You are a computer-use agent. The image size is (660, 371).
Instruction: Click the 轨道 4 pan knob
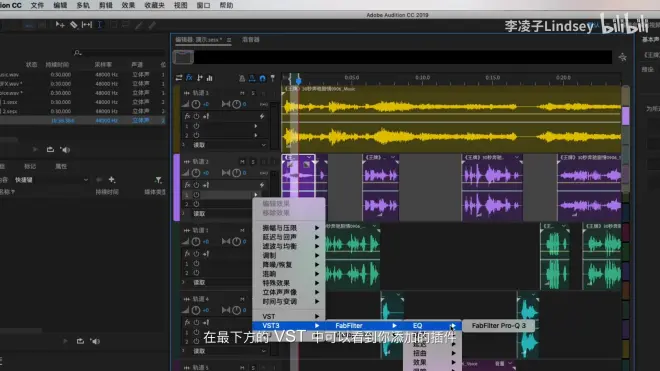coord(237,310)
